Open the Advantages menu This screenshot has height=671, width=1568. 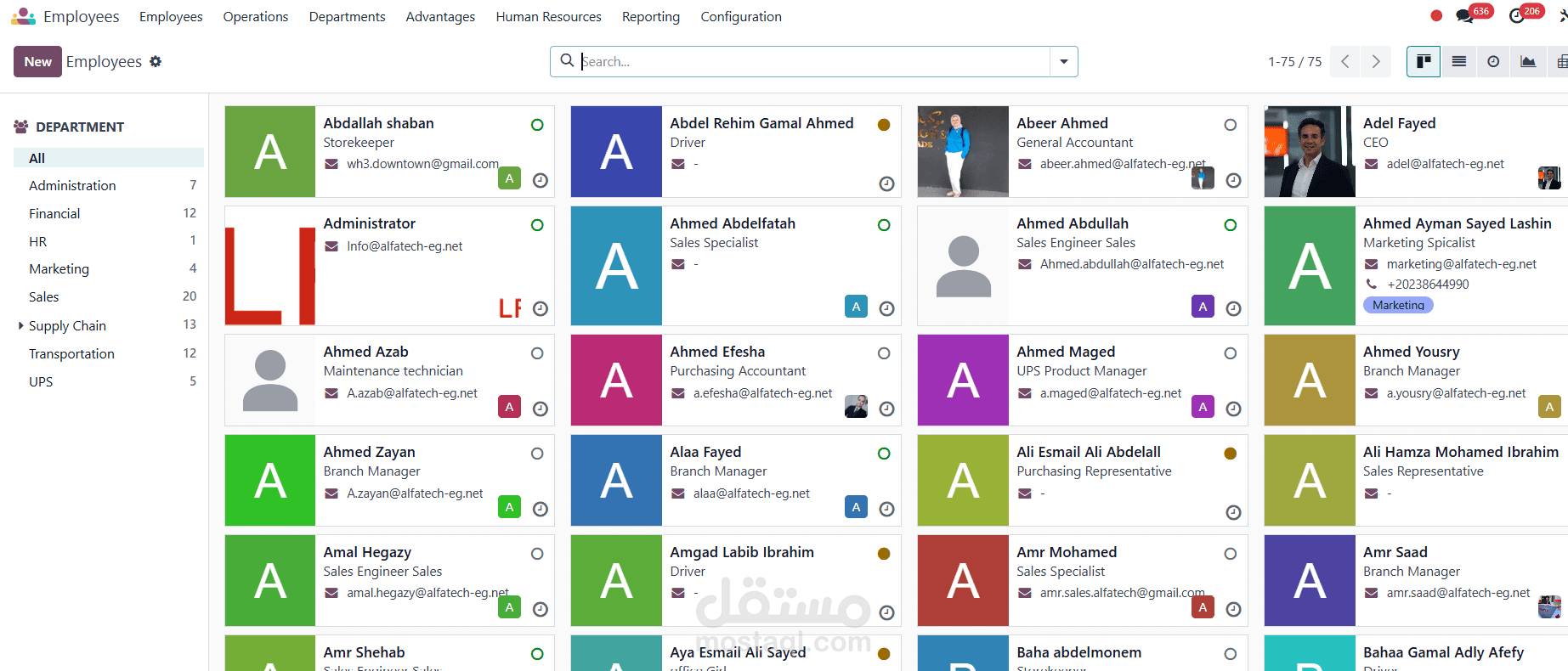(x=440, y=16)
